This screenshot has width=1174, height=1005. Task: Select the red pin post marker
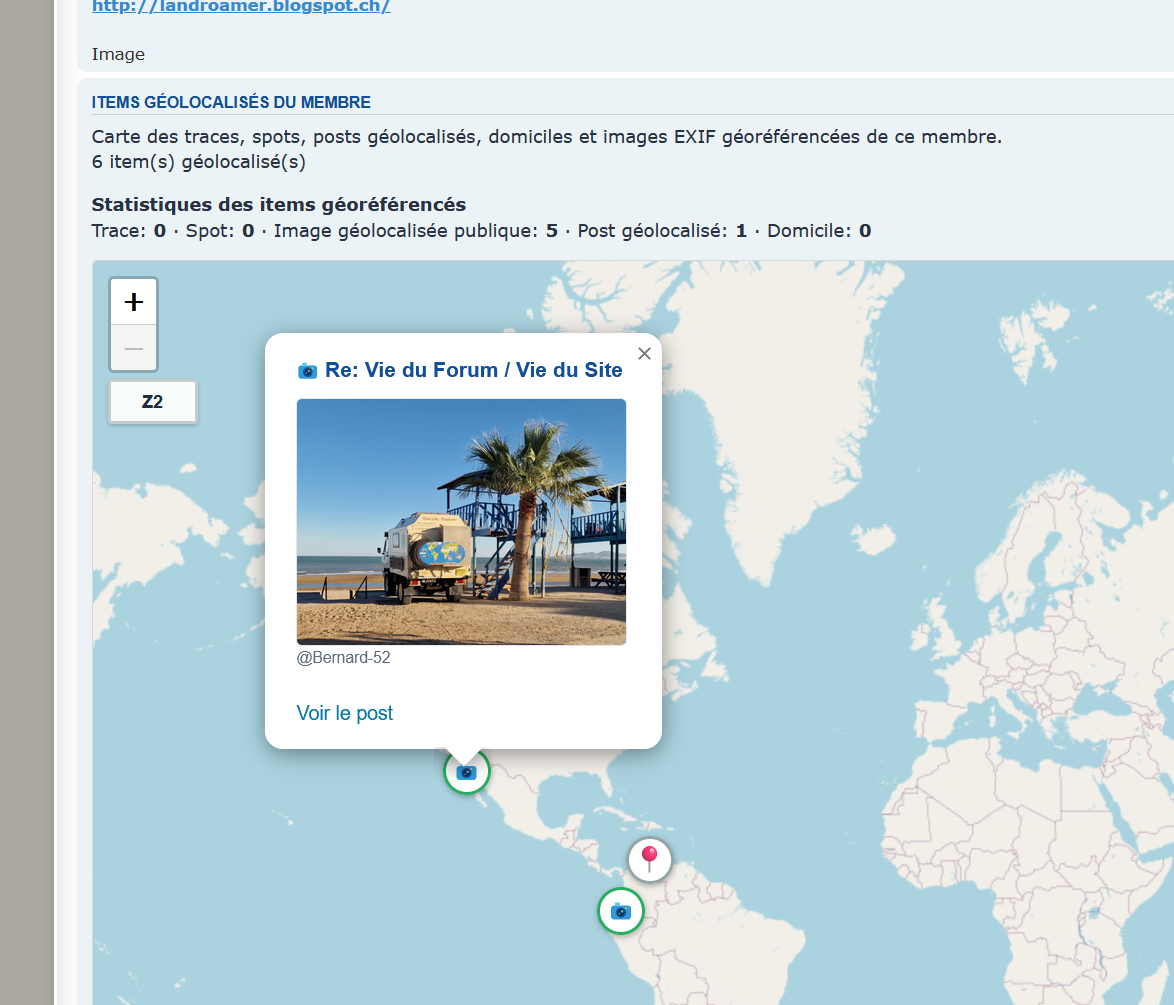click(x=650, y=859)
